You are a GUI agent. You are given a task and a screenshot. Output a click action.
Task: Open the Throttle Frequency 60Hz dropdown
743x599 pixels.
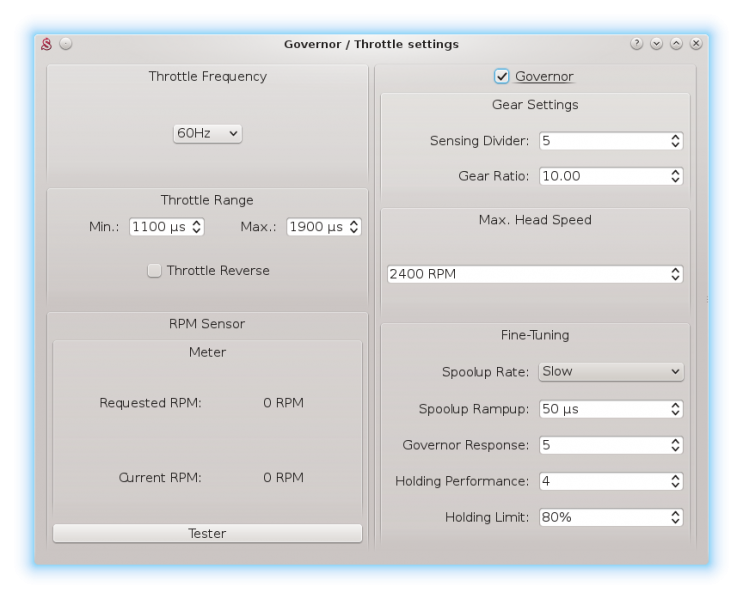(208, 133)
